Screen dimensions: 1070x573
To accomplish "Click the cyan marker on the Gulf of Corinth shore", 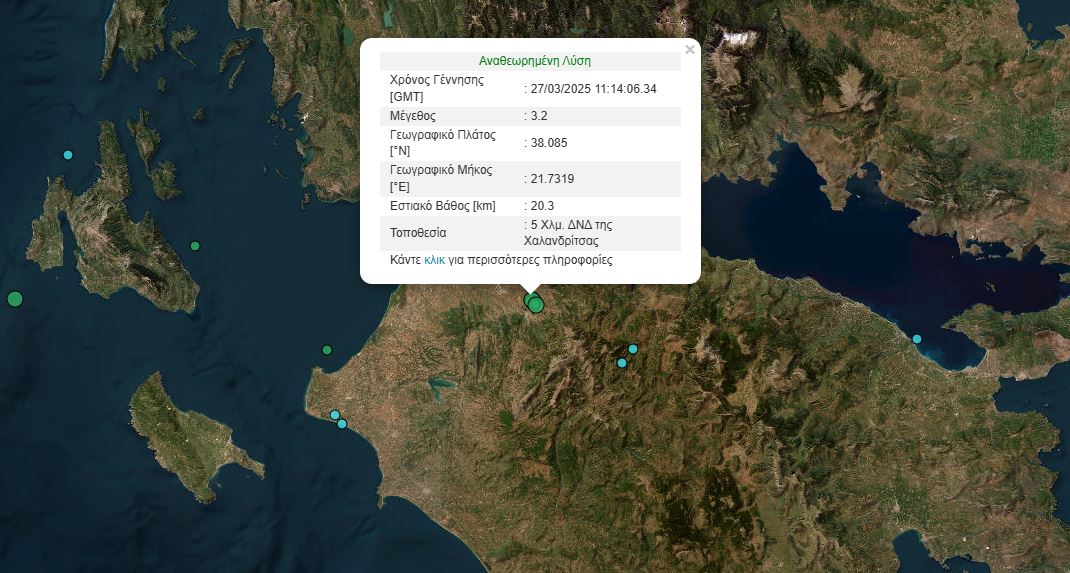I will 917,339.
